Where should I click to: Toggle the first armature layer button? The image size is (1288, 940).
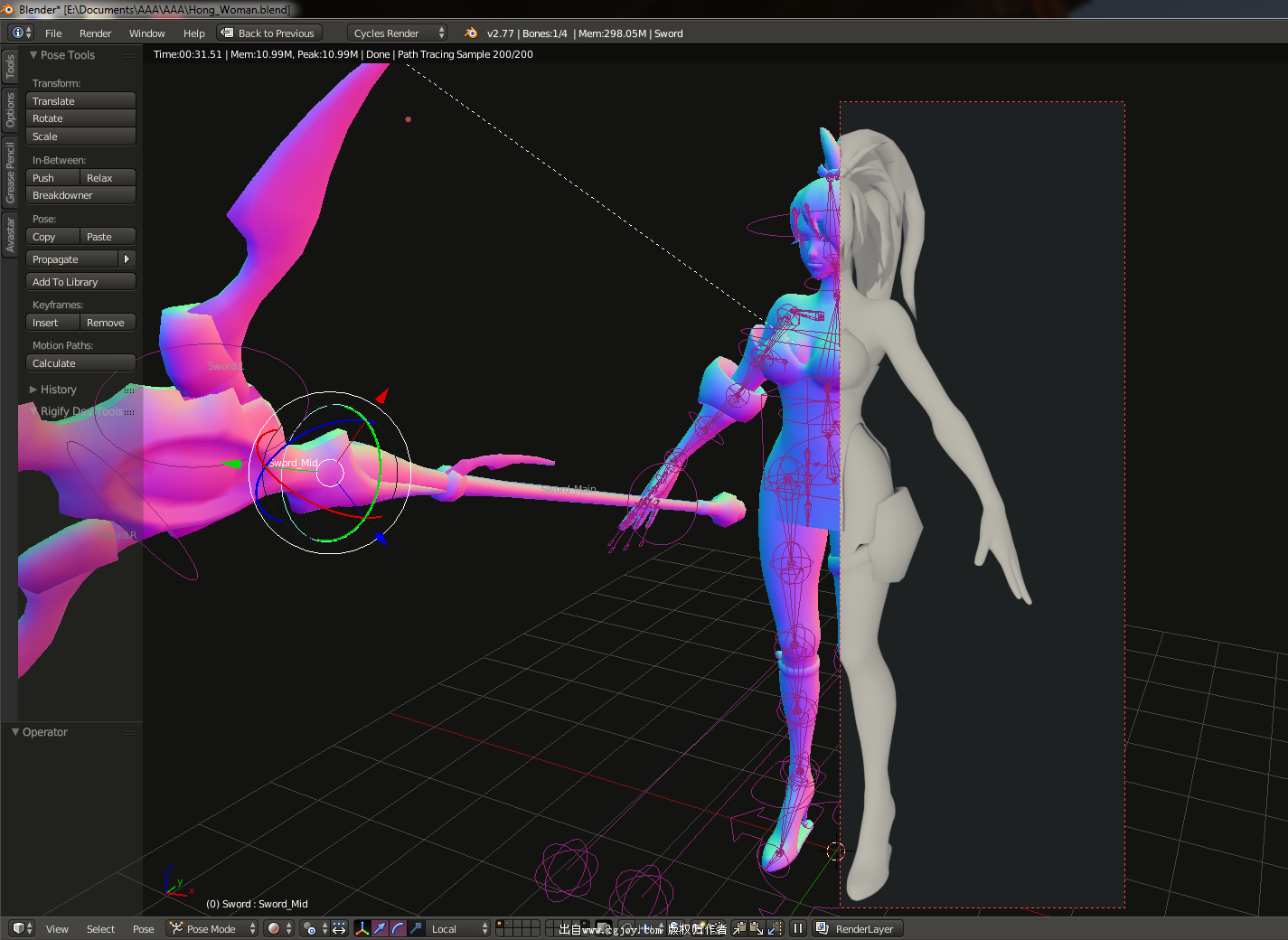500,924
